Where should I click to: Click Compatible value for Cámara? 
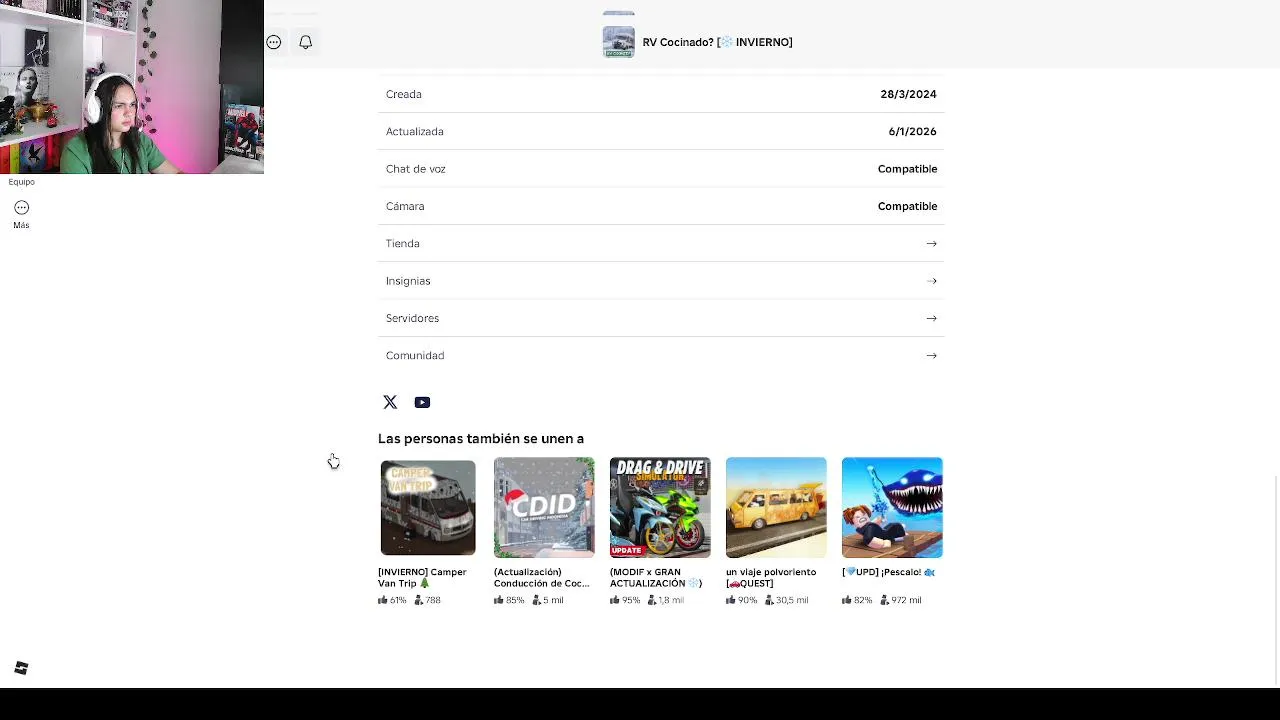[x=907, y=206]
